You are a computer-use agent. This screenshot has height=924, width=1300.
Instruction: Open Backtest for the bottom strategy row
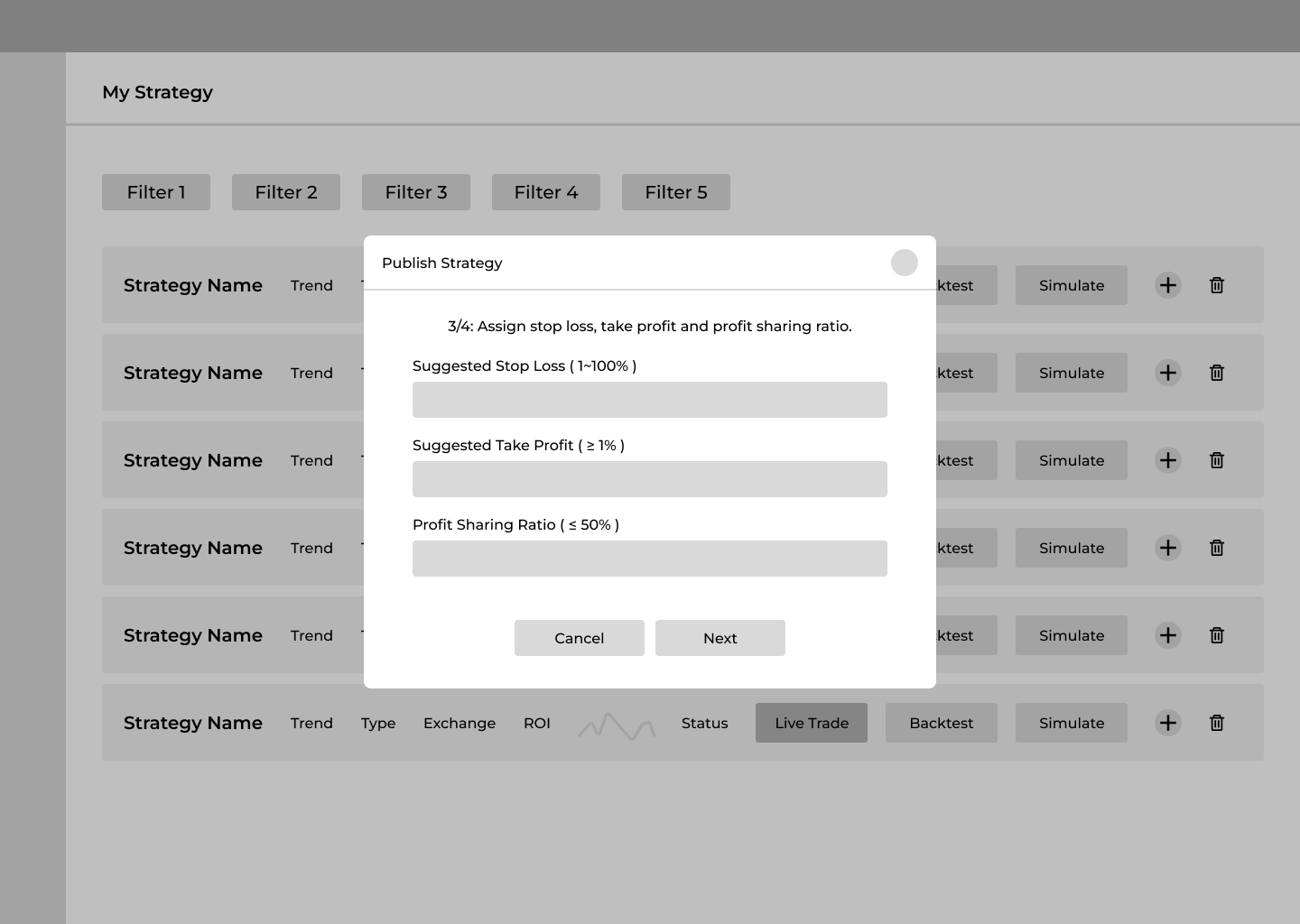[x=941, y=723]
